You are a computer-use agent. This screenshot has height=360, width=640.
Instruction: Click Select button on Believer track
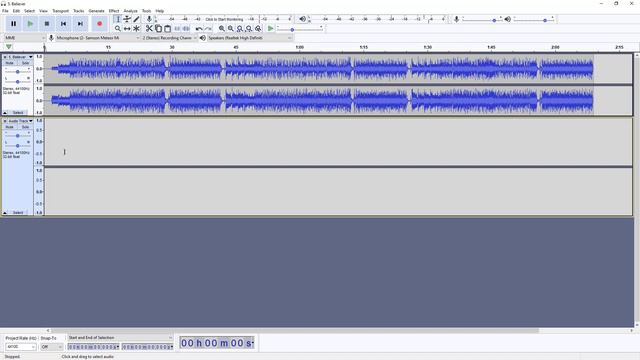(x=18, y=112)
